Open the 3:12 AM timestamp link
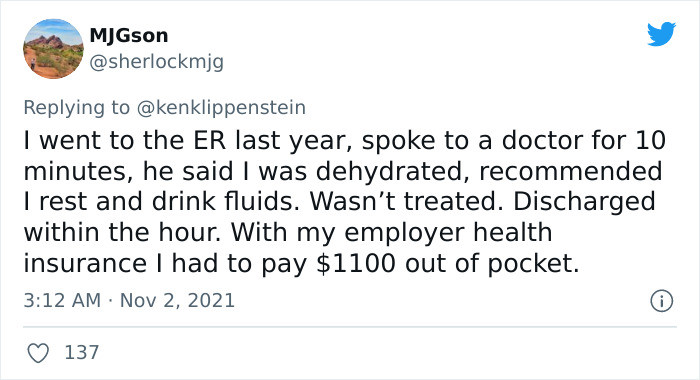 (62, 300)
